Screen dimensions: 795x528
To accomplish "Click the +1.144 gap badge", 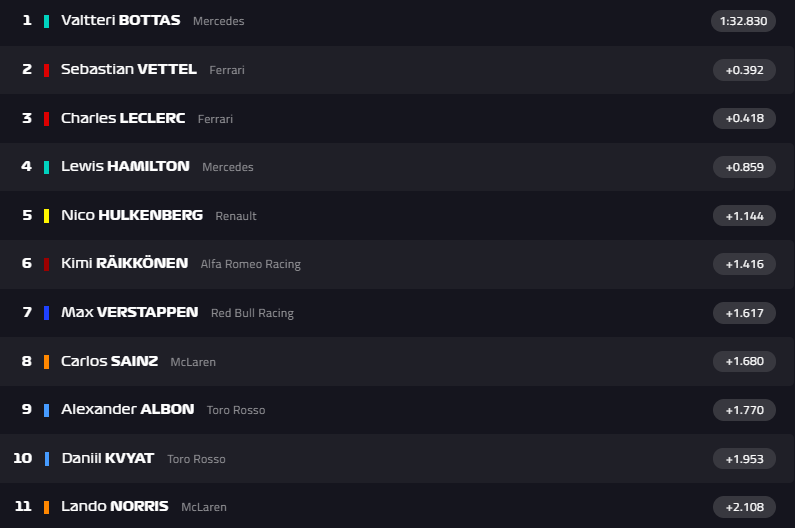I will pyautogui.click(x=744, y=215).
